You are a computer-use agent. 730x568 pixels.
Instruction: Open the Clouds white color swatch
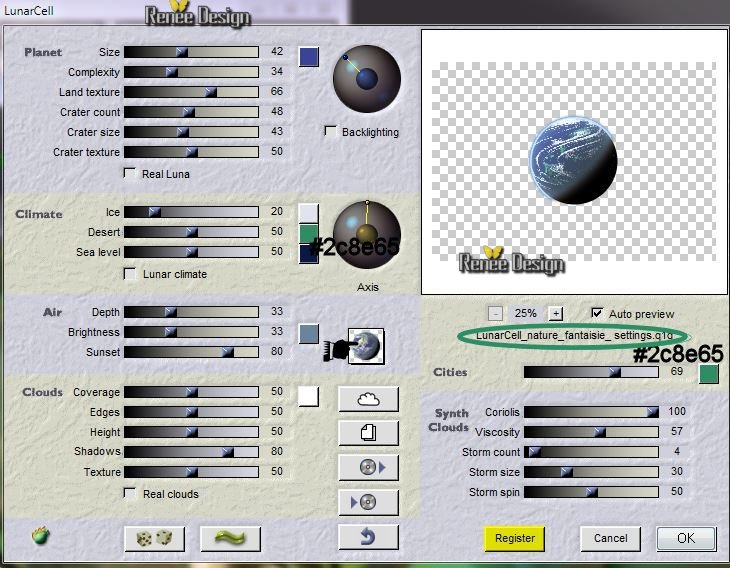pos(309,397)
